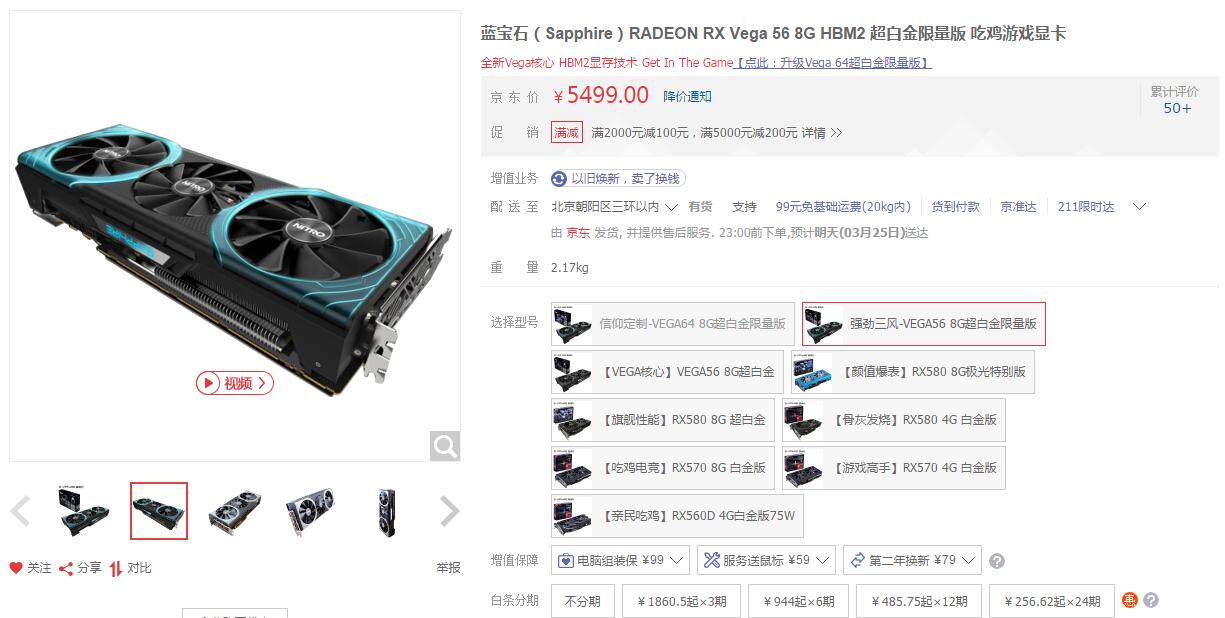Click the 降价通知 price alert link

688,96
